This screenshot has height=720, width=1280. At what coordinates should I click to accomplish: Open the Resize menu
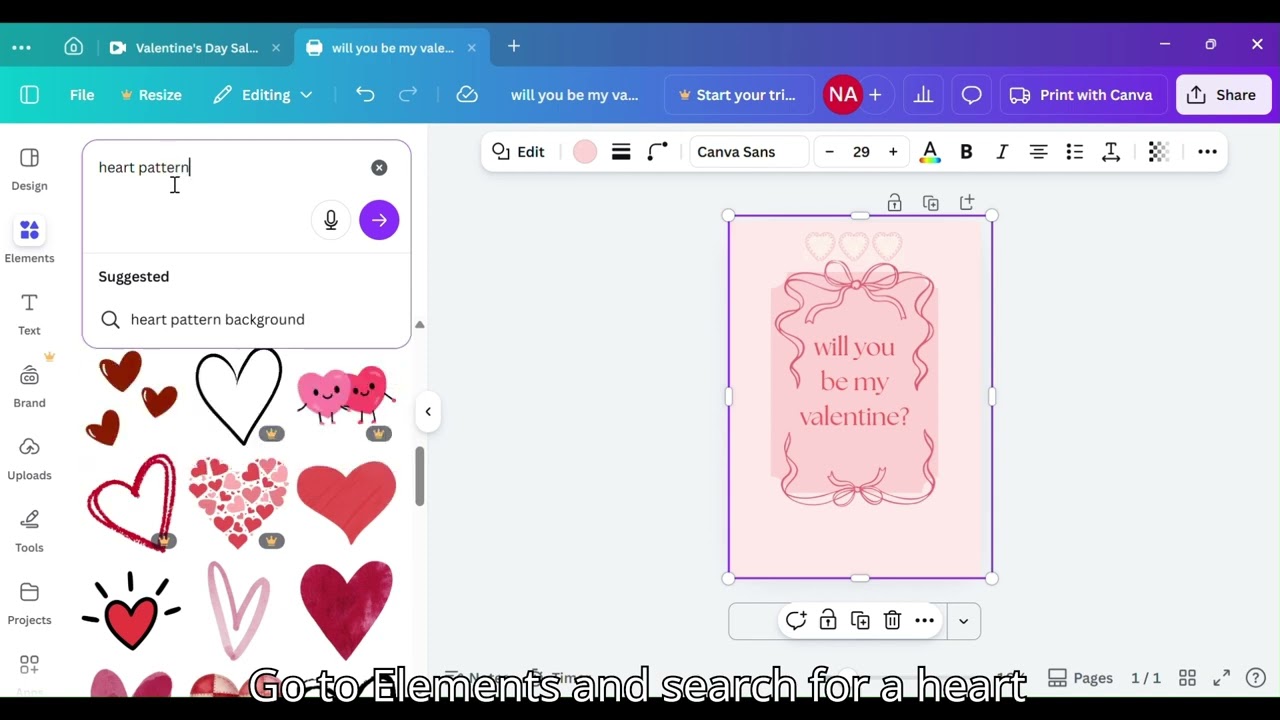point(151,95)
